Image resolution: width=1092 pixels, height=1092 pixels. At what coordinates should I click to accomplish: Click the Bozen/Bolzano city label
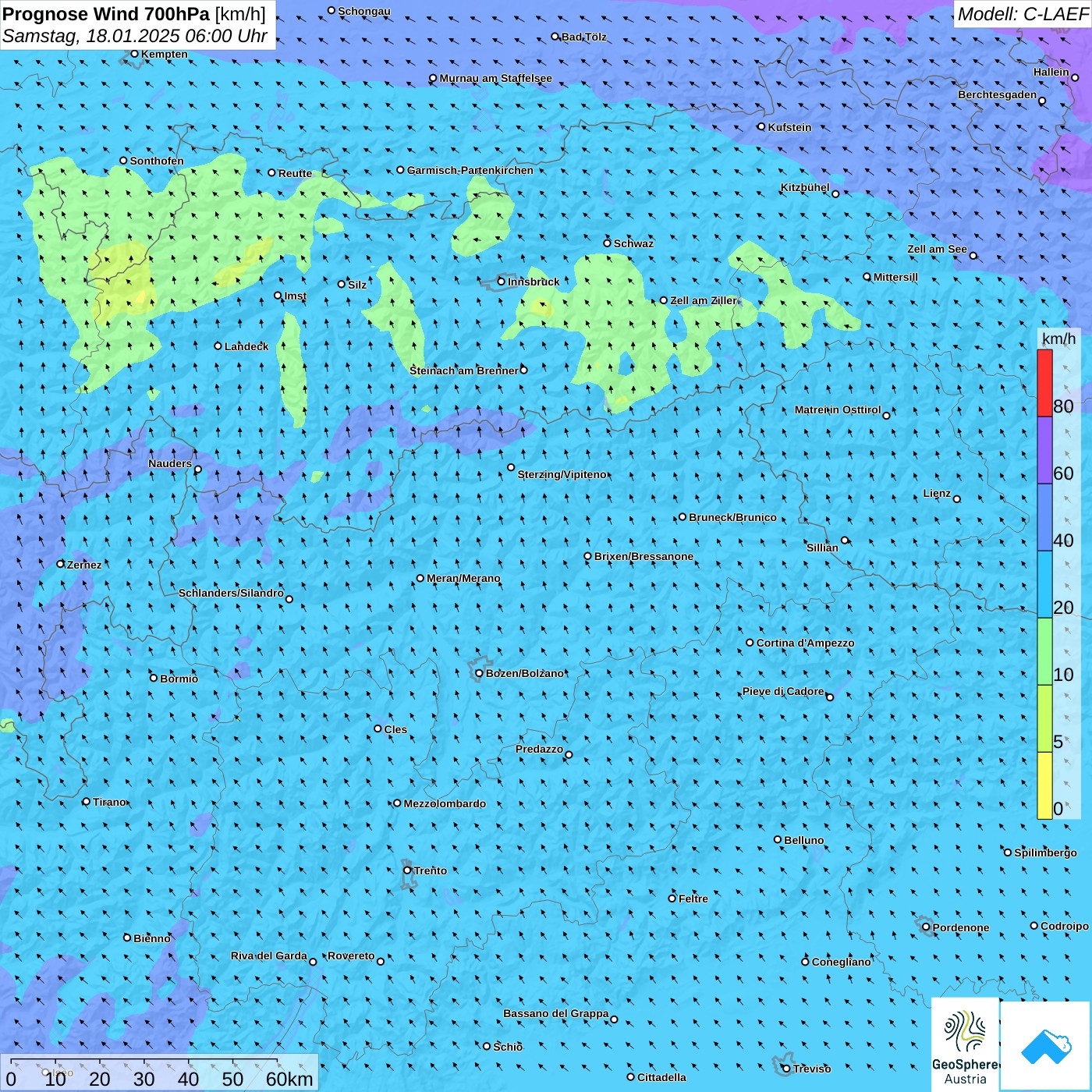(x=524, y=673)
